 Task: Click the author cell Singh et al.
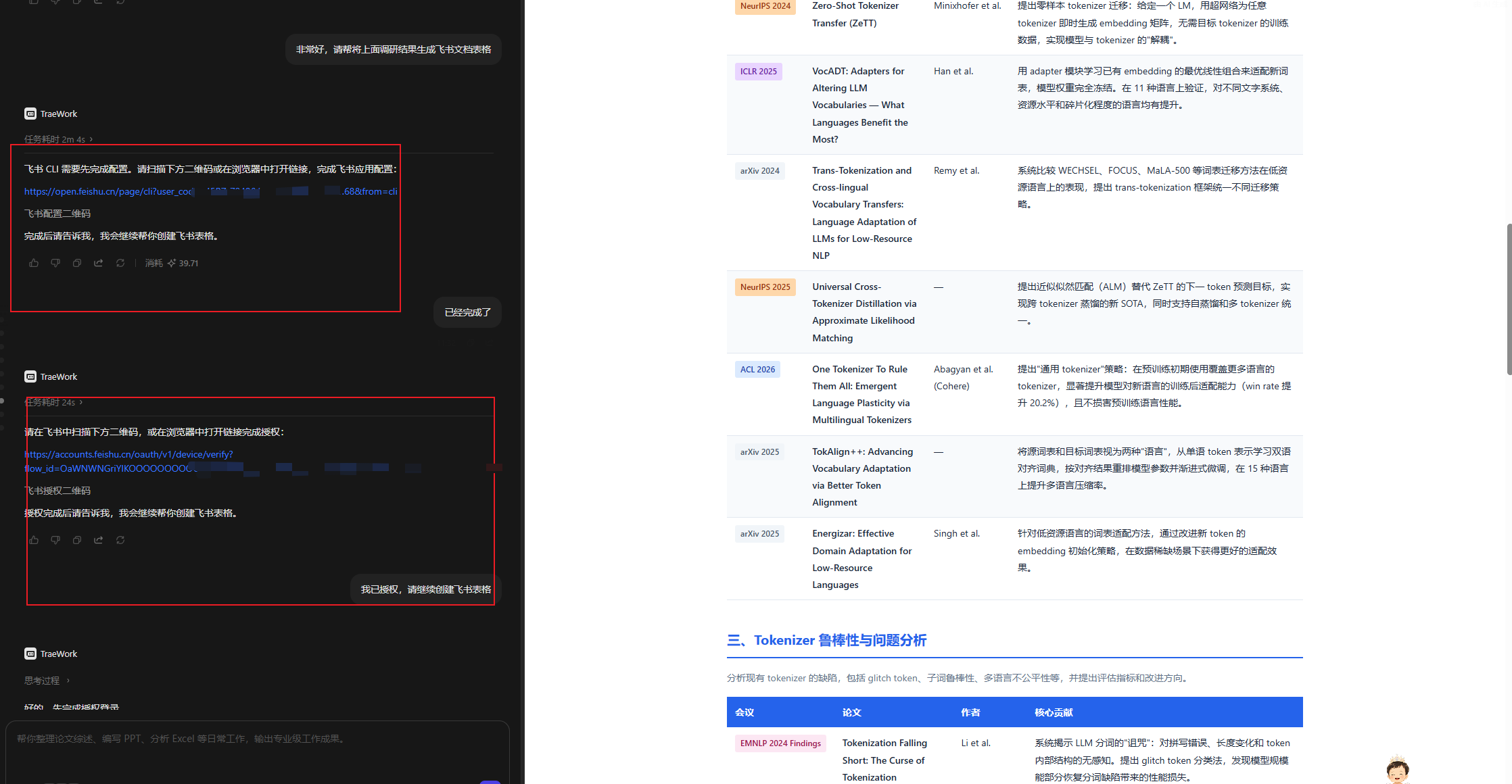click(x=957, y=533)
